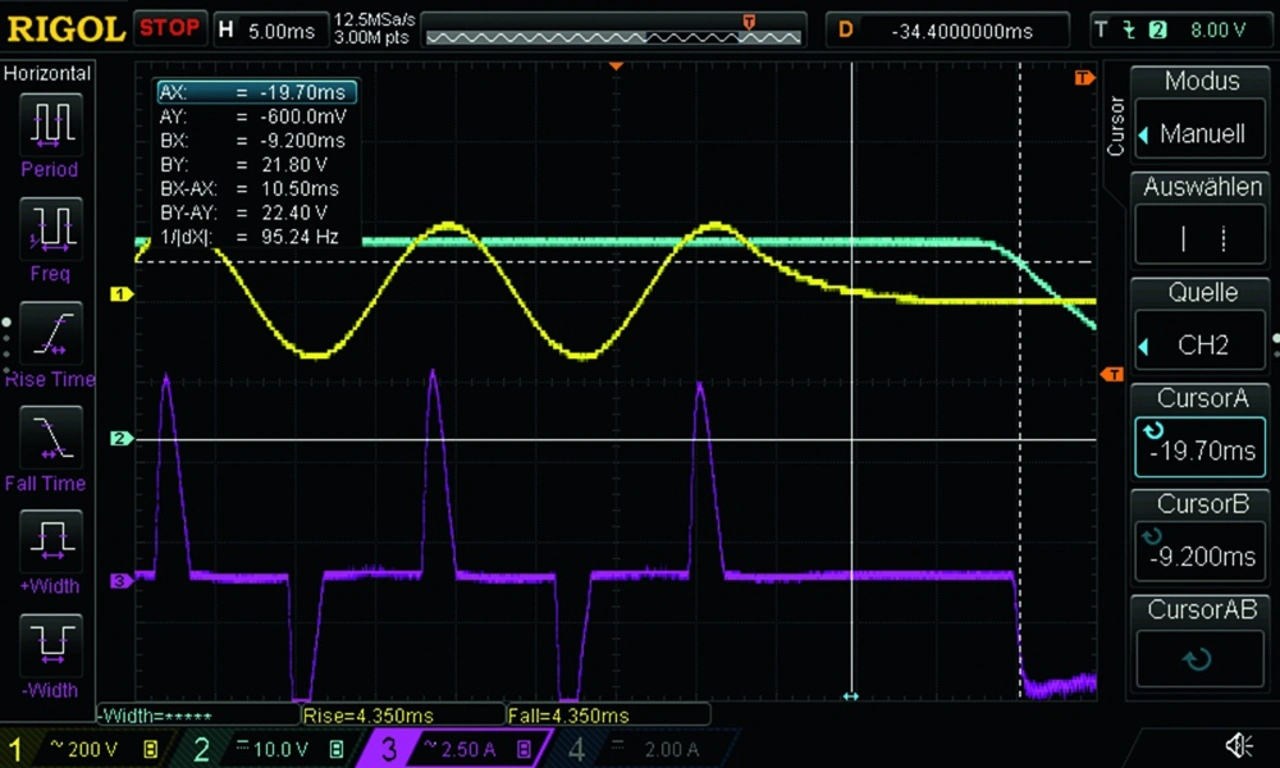Select channel 3 2.50 A tab
1280x768 pixels.
(x=455, y=749)
